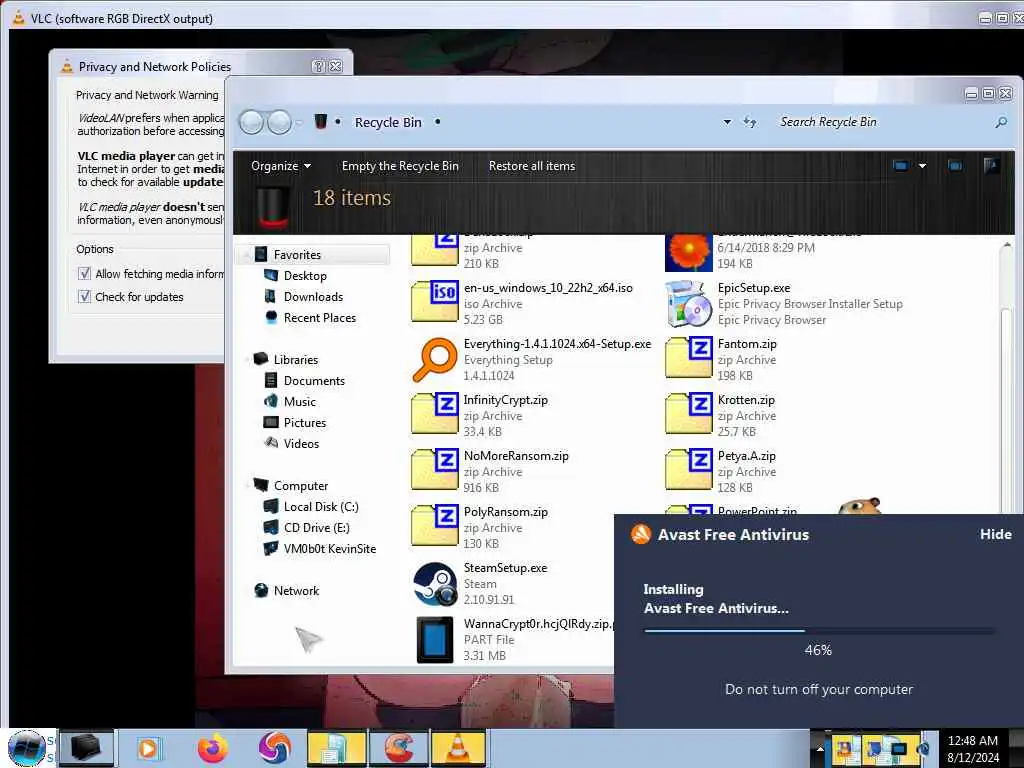The width and height of the screenshot is (1024, 768).
Task: Select Computer in navigation pane
Action: [300, 485]
